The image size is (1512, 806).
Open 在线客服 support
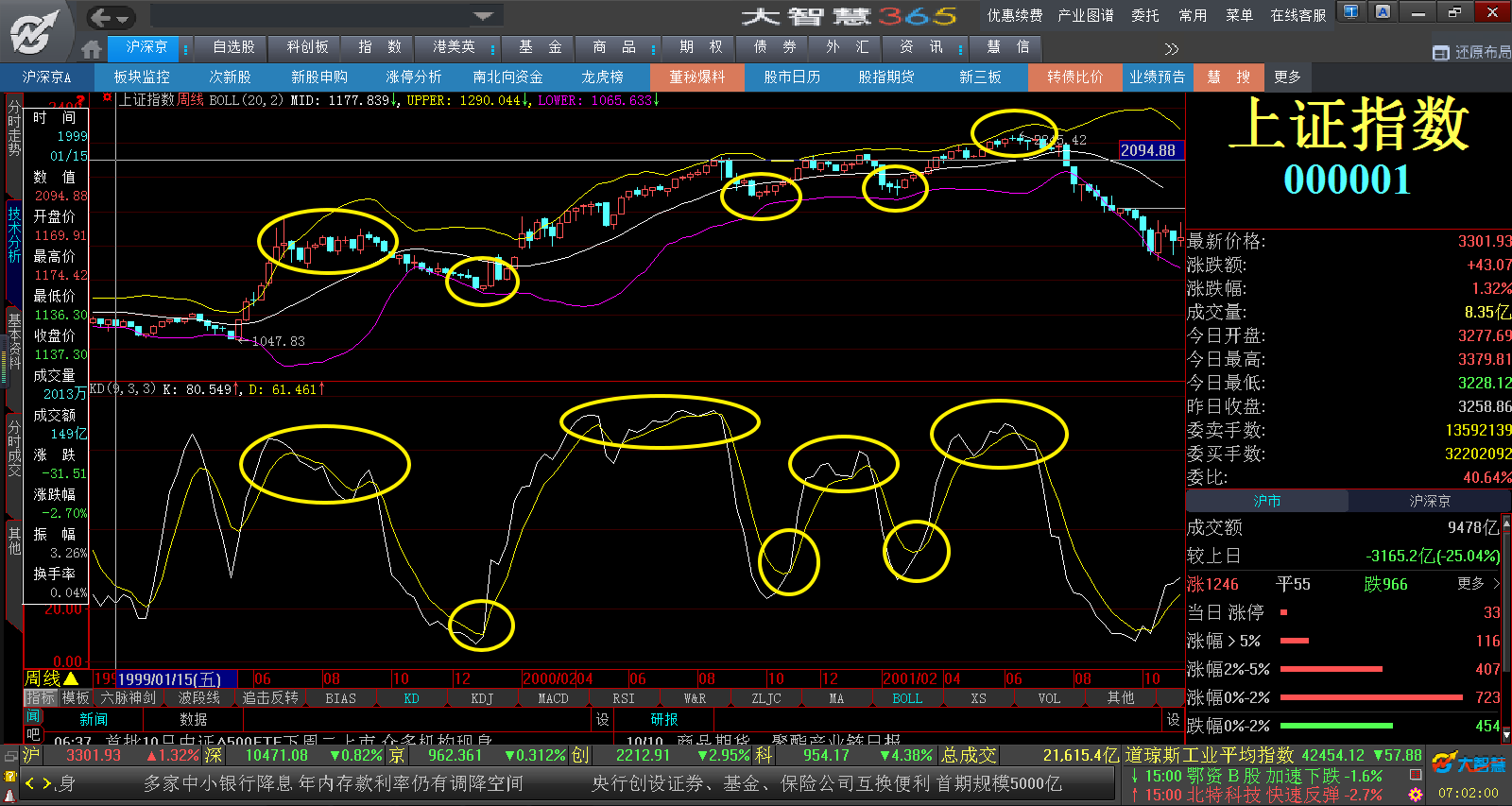[1297, 15]
